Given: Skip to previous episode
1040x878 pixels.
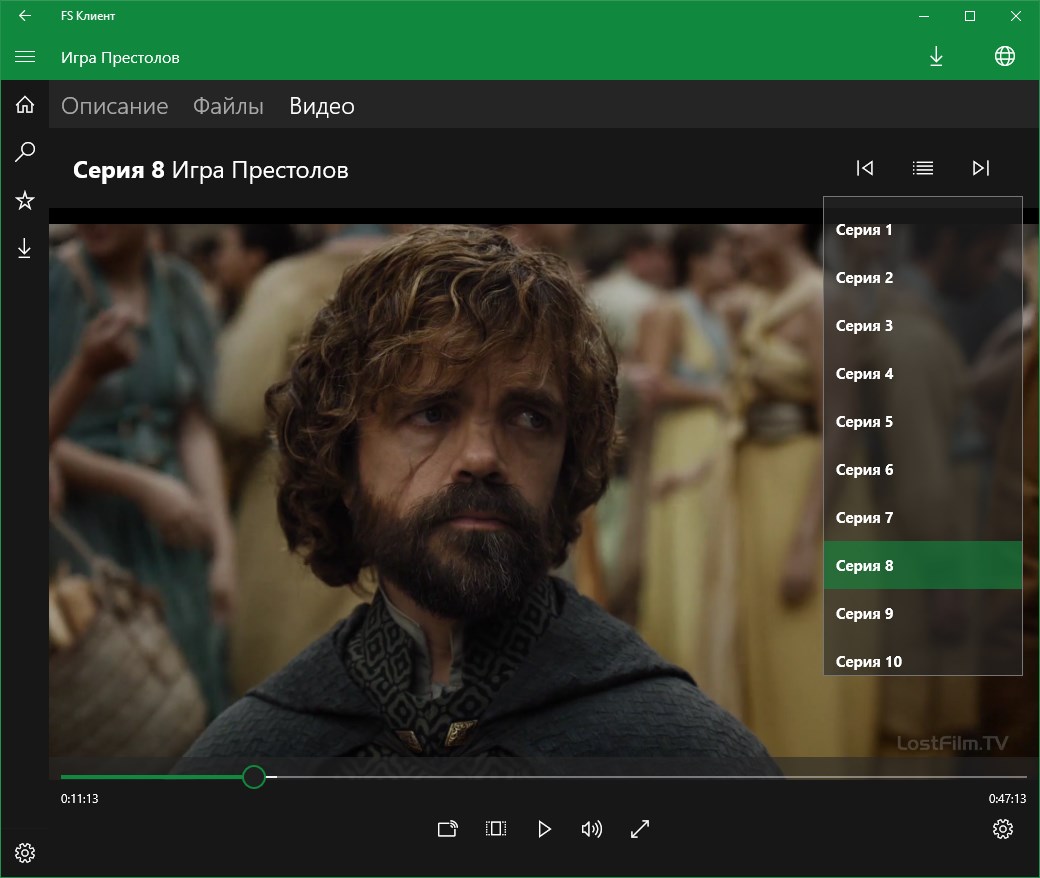Looking at the screenshot, I should [x=864, y=168].
